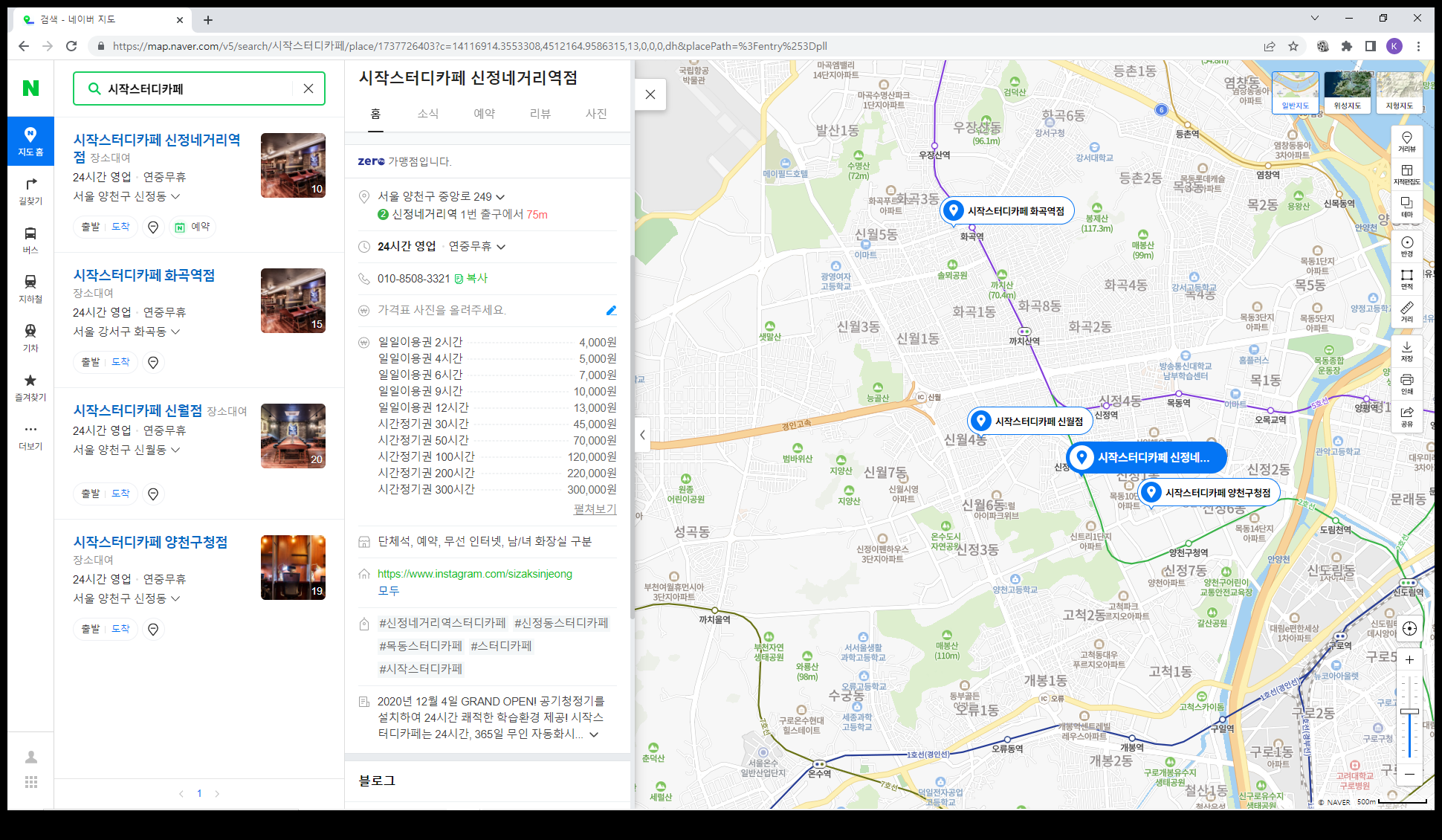The height and width of the screenshot is (840, 1442).
Task: Click the 시작스터디카페 신월점 map marker
Action: (x=1030, y=421)
